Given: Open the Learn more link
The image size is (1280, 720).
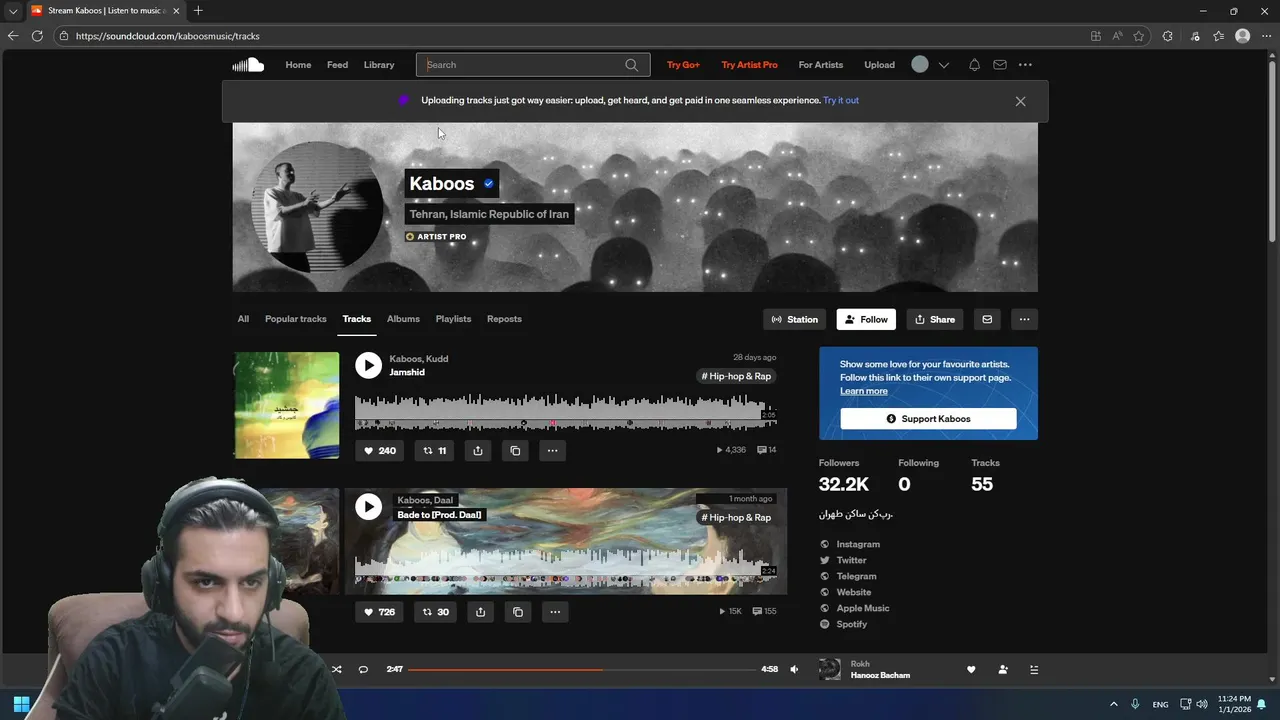Looking at the screenshot, I should click(864, 391).
